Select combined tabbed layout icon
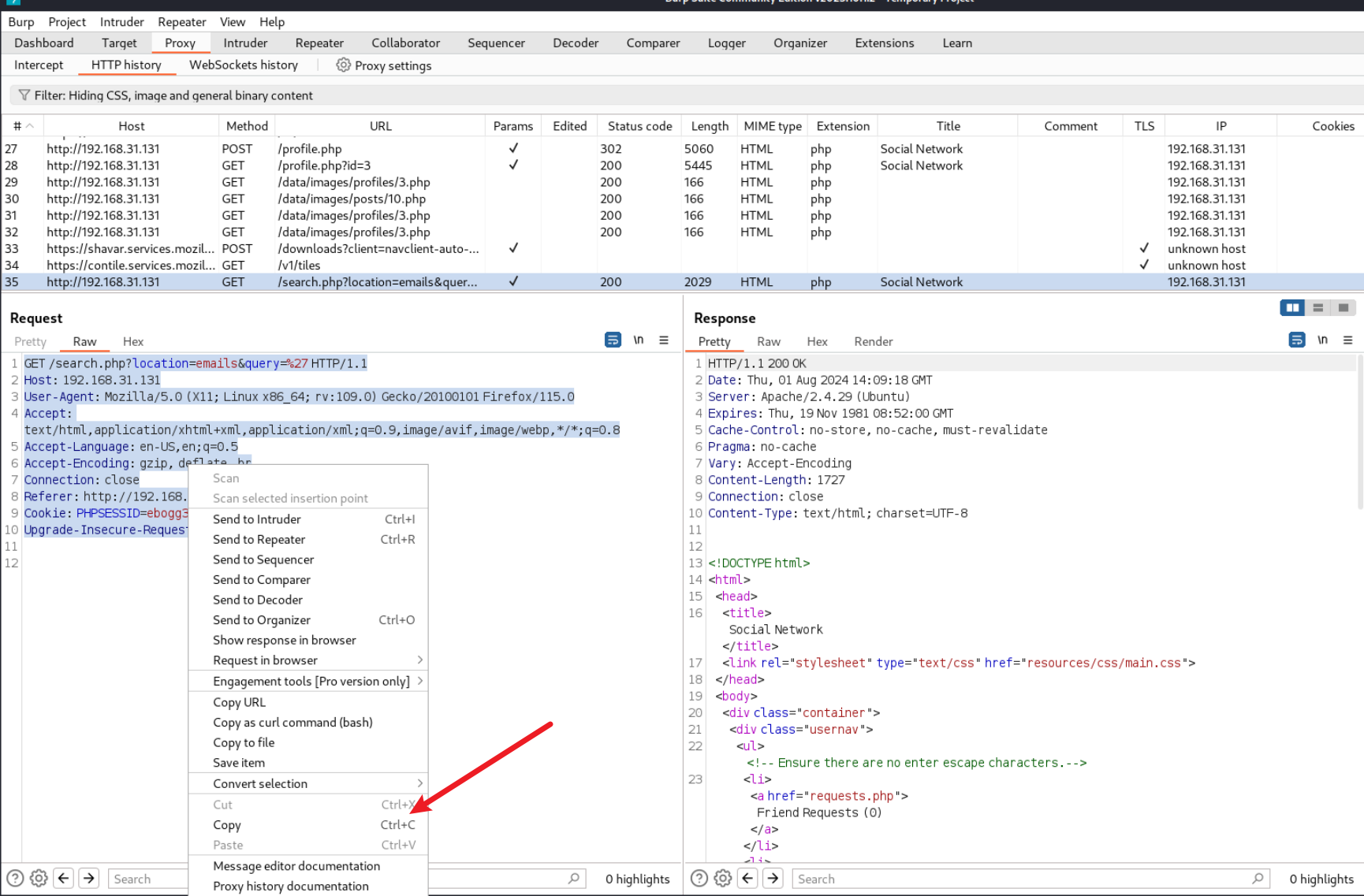1364x896 pixels. point(1344,307)
